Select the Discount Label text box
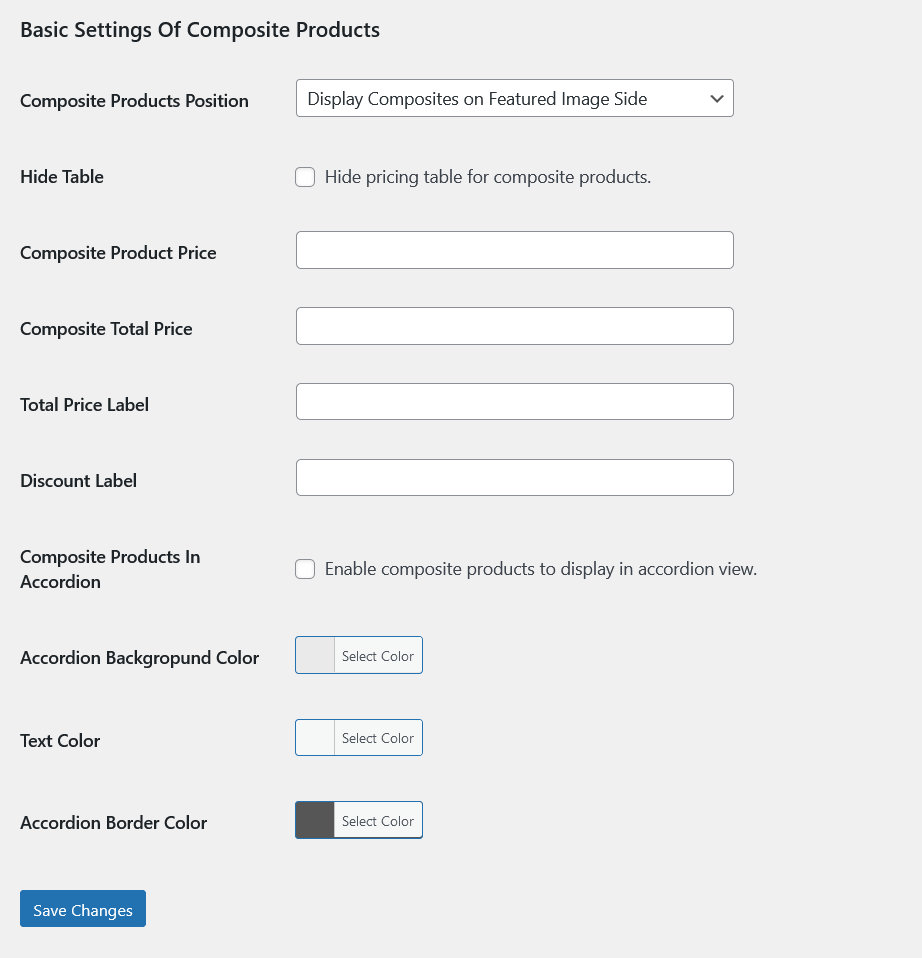Viewport: 922px width, 958px height. coord(514,478)
